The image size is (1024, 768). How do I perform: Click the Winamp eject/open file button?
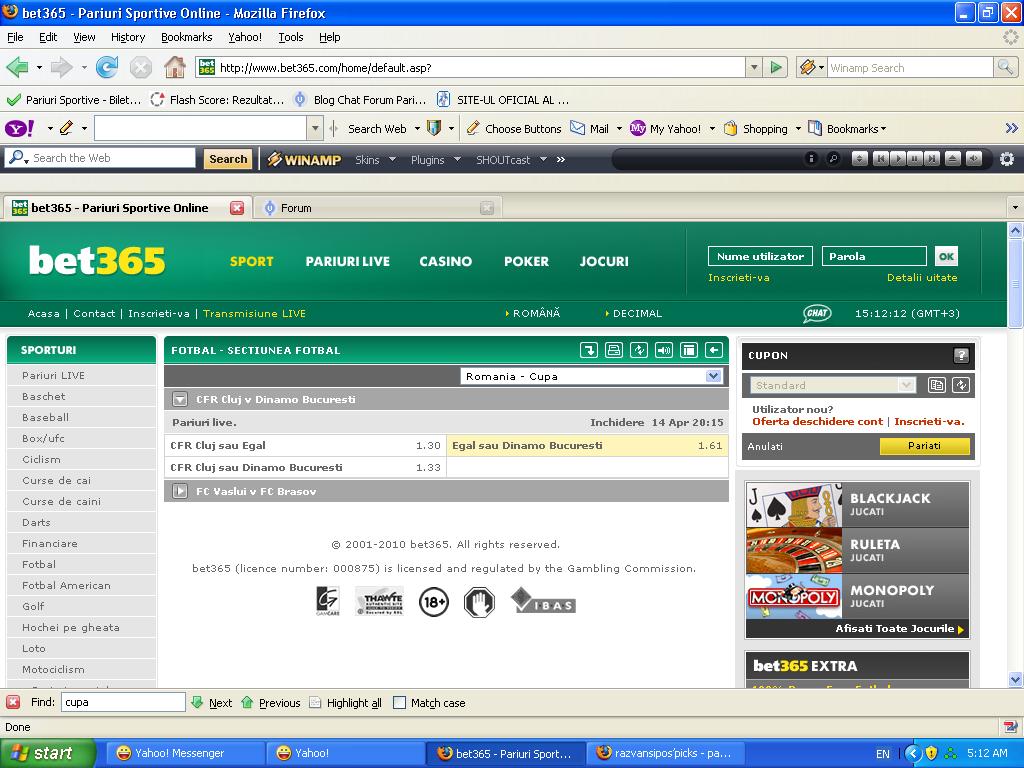tap(953, 159)
